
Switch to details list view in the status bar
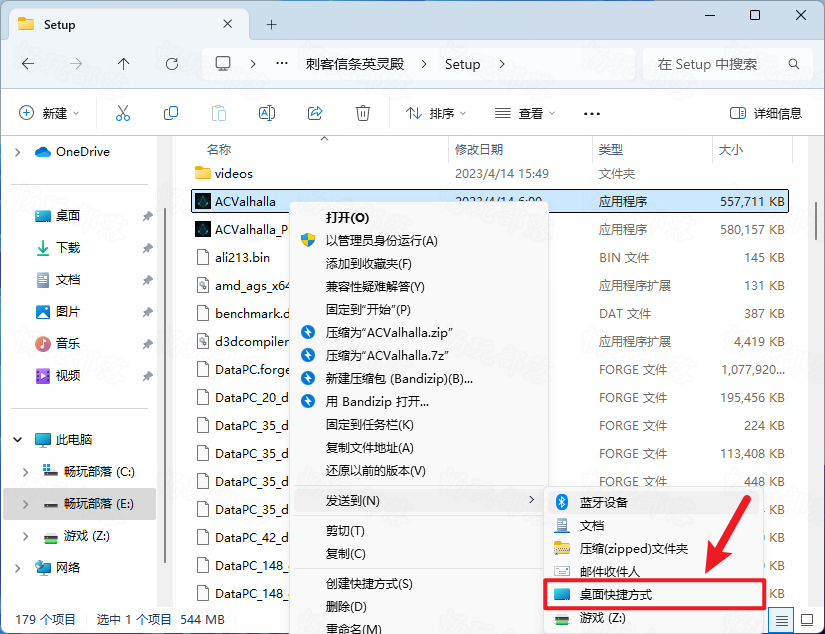tap(781, 620)
